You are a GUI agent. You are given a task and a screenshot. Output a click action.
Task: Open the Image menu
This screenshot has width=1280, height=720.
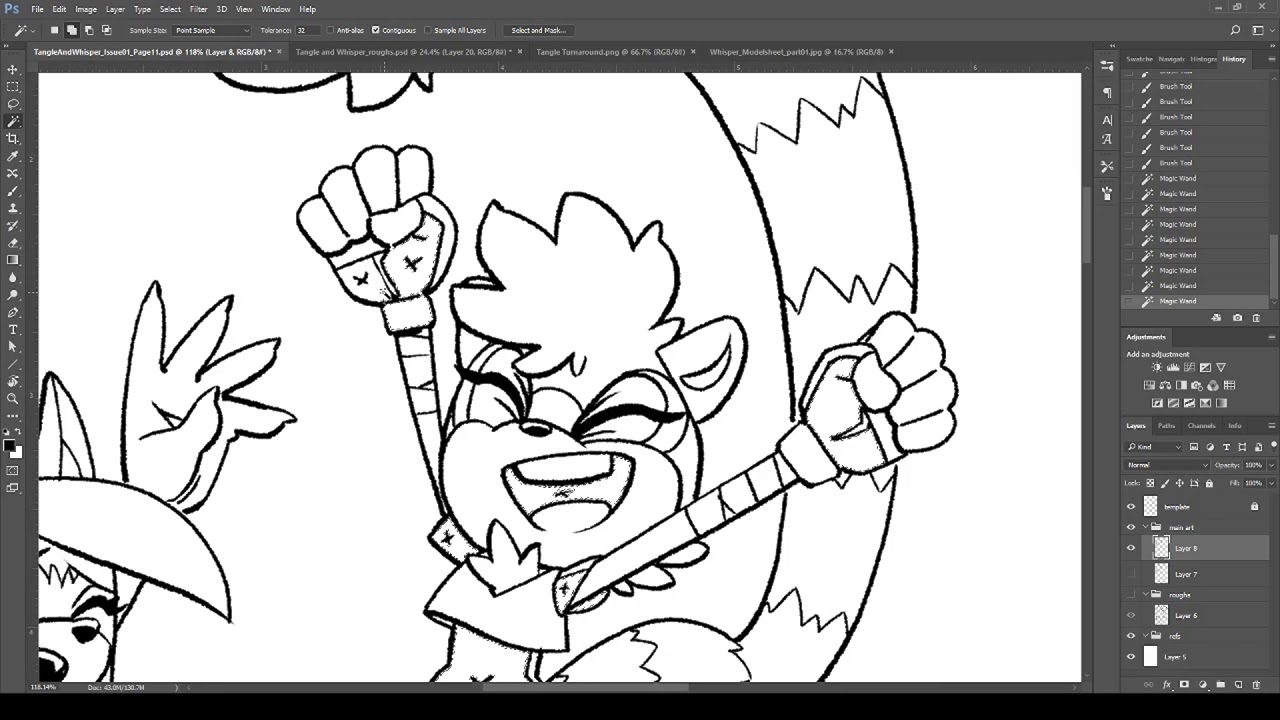point(86,9)
